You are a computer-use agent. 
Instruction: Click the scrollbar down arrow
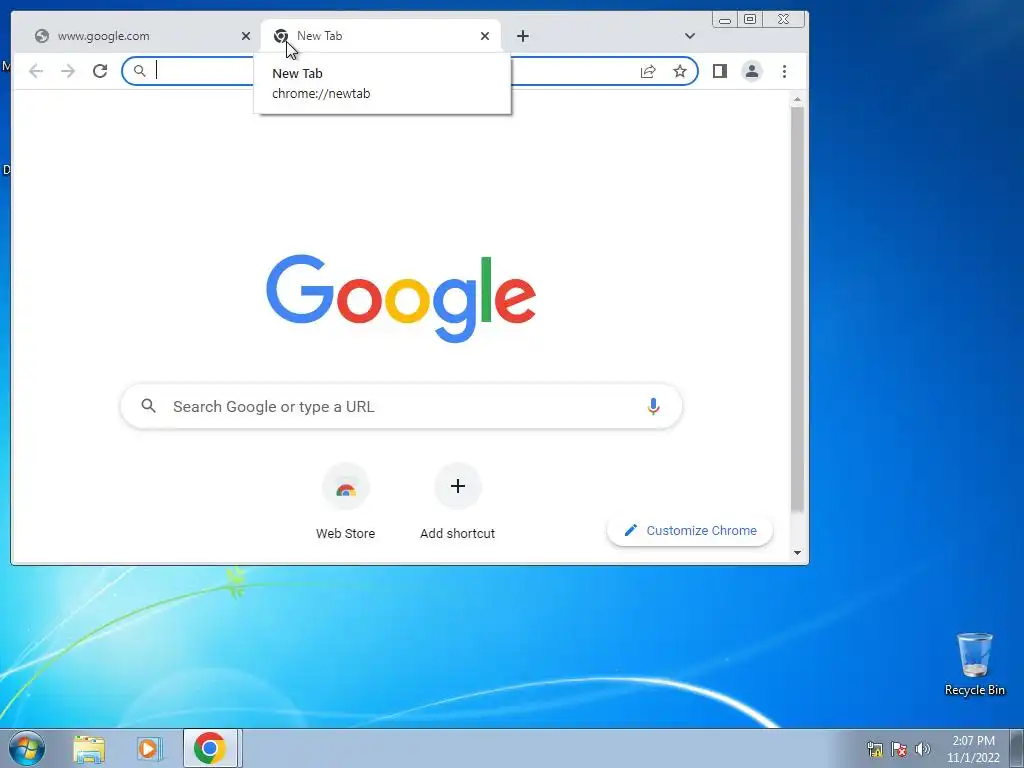click(797, 553)
